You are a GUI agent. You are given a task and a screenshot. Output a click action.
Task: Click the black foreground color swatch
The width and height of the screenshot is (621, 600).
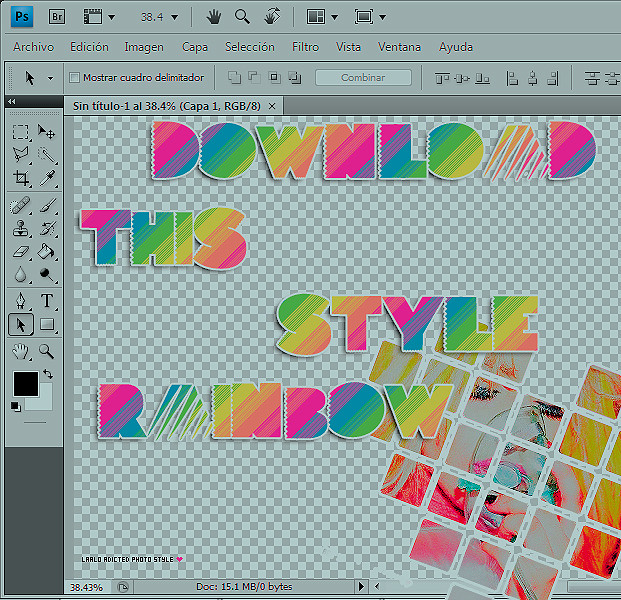[x=25, y=383]
